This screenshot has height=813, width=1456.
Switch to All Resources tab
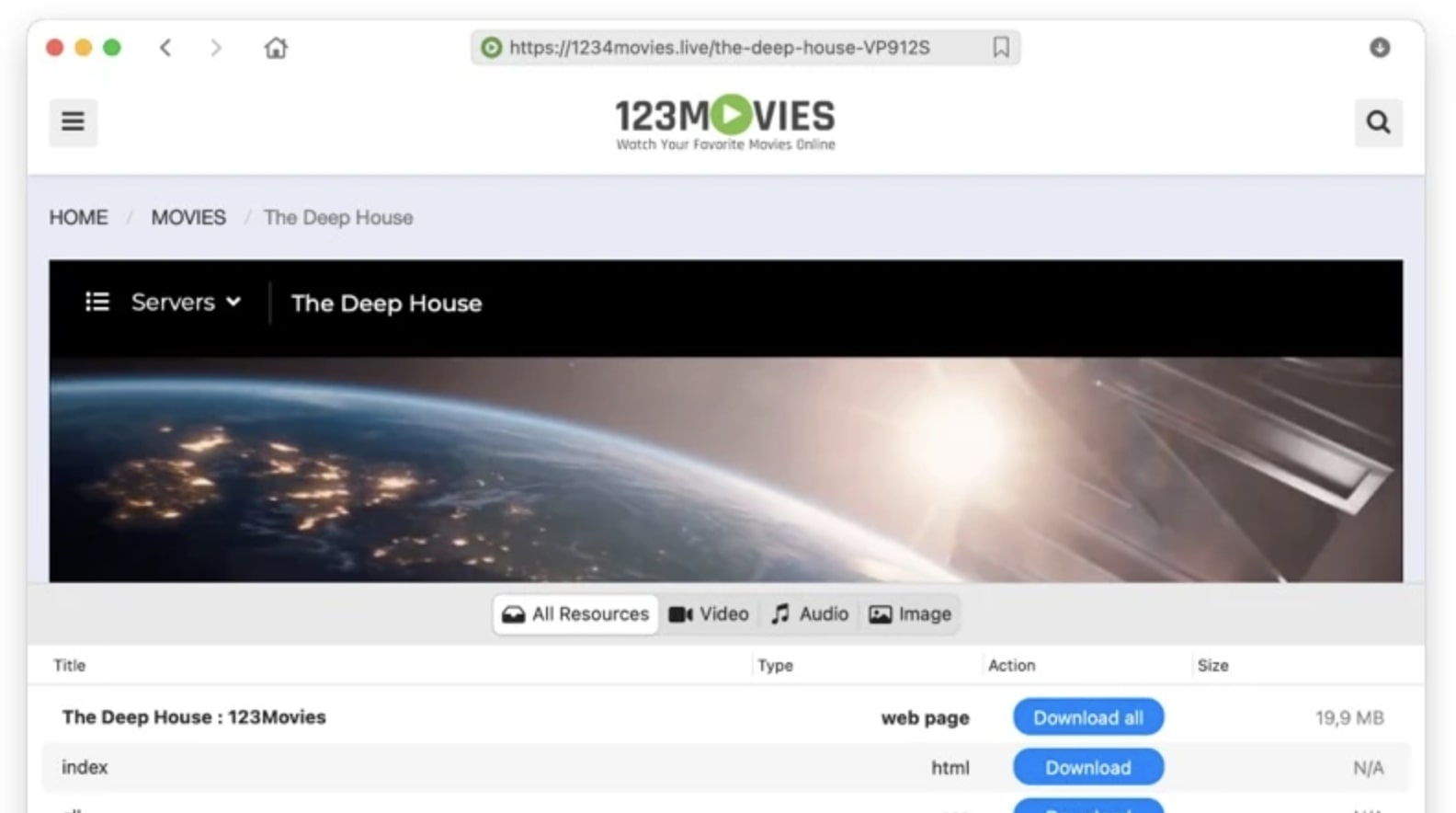point(575,614)
